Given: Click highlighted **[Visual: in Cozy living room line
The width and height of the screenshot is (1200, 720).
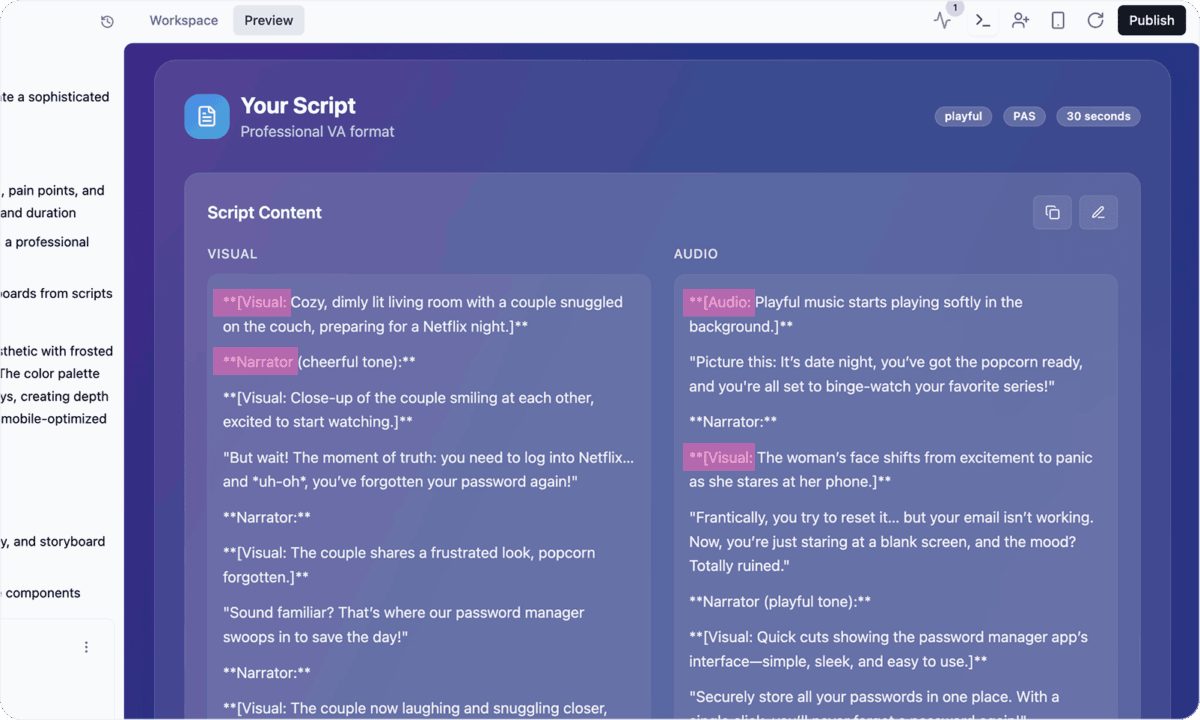Looking at the screenshot, I should coord(252,302).
